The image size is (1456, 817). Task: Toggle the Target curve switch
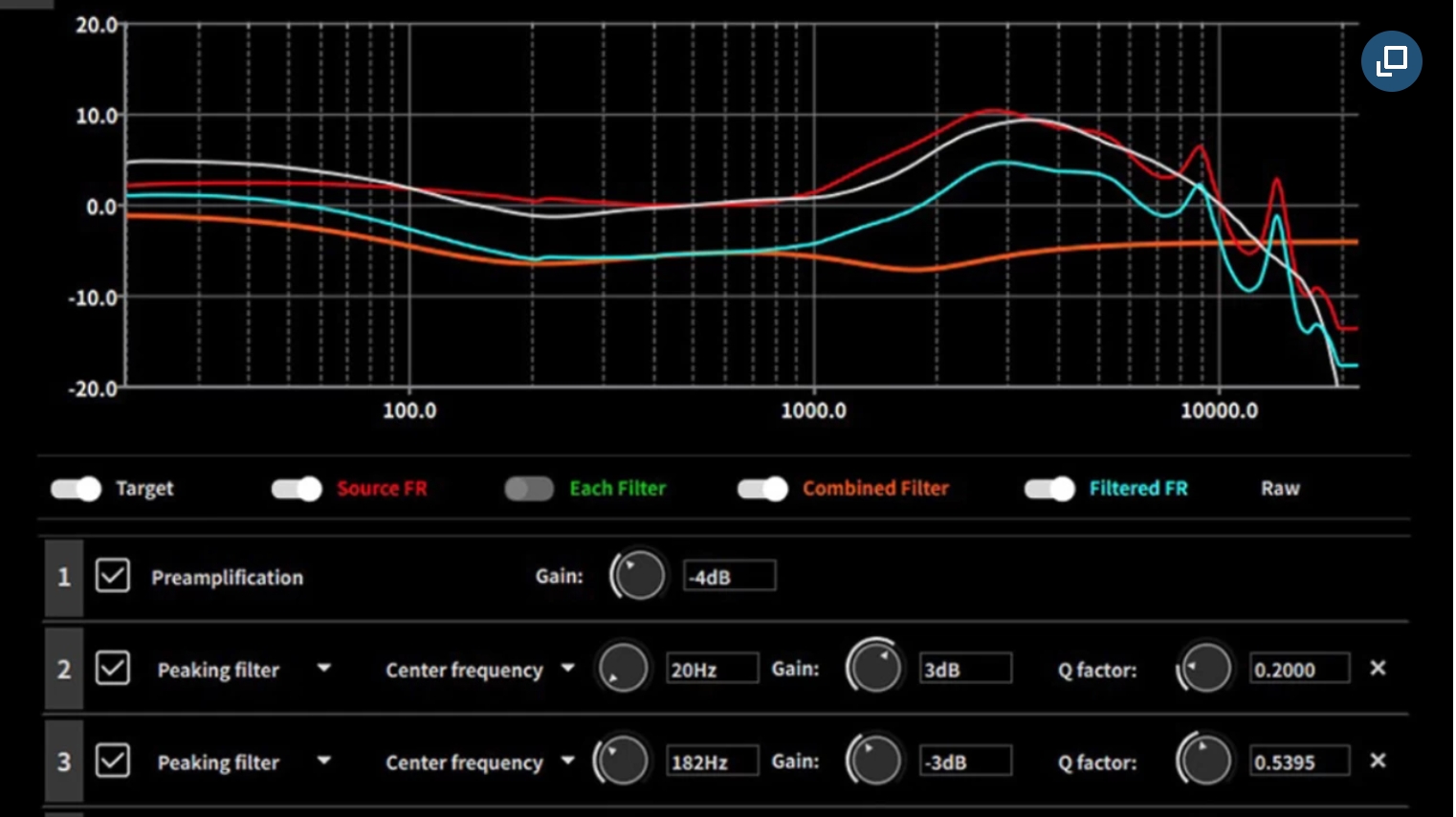click(x=77, y=489)
